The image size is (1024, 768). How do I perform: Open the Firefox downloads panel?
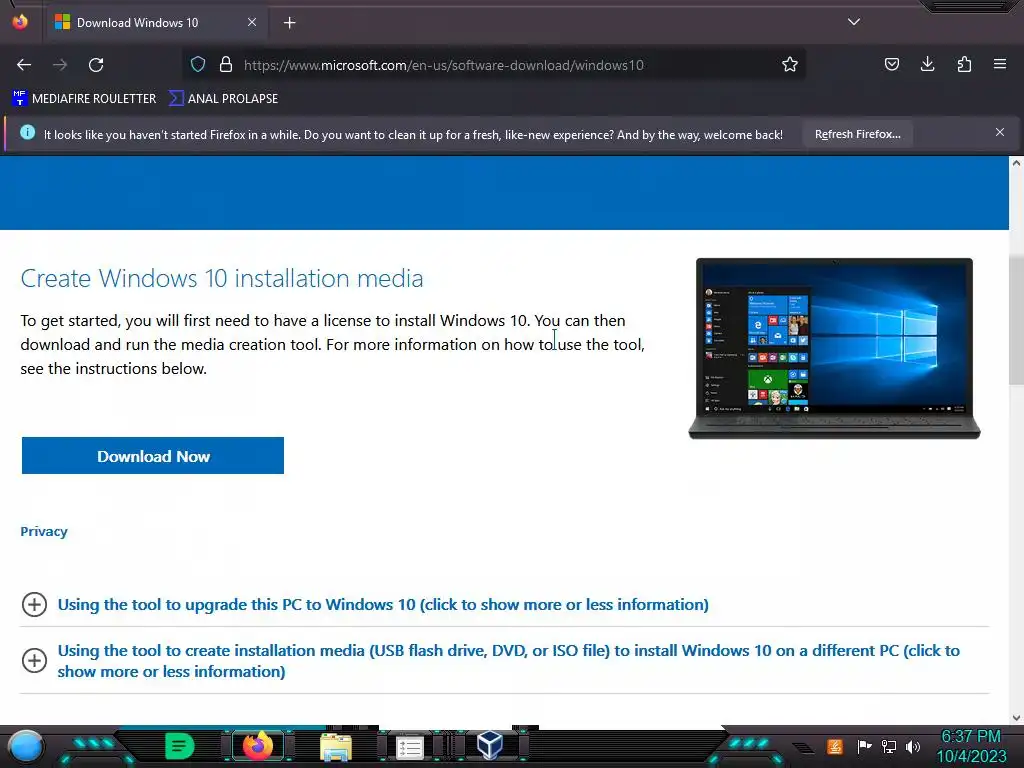tap(927, 64)
